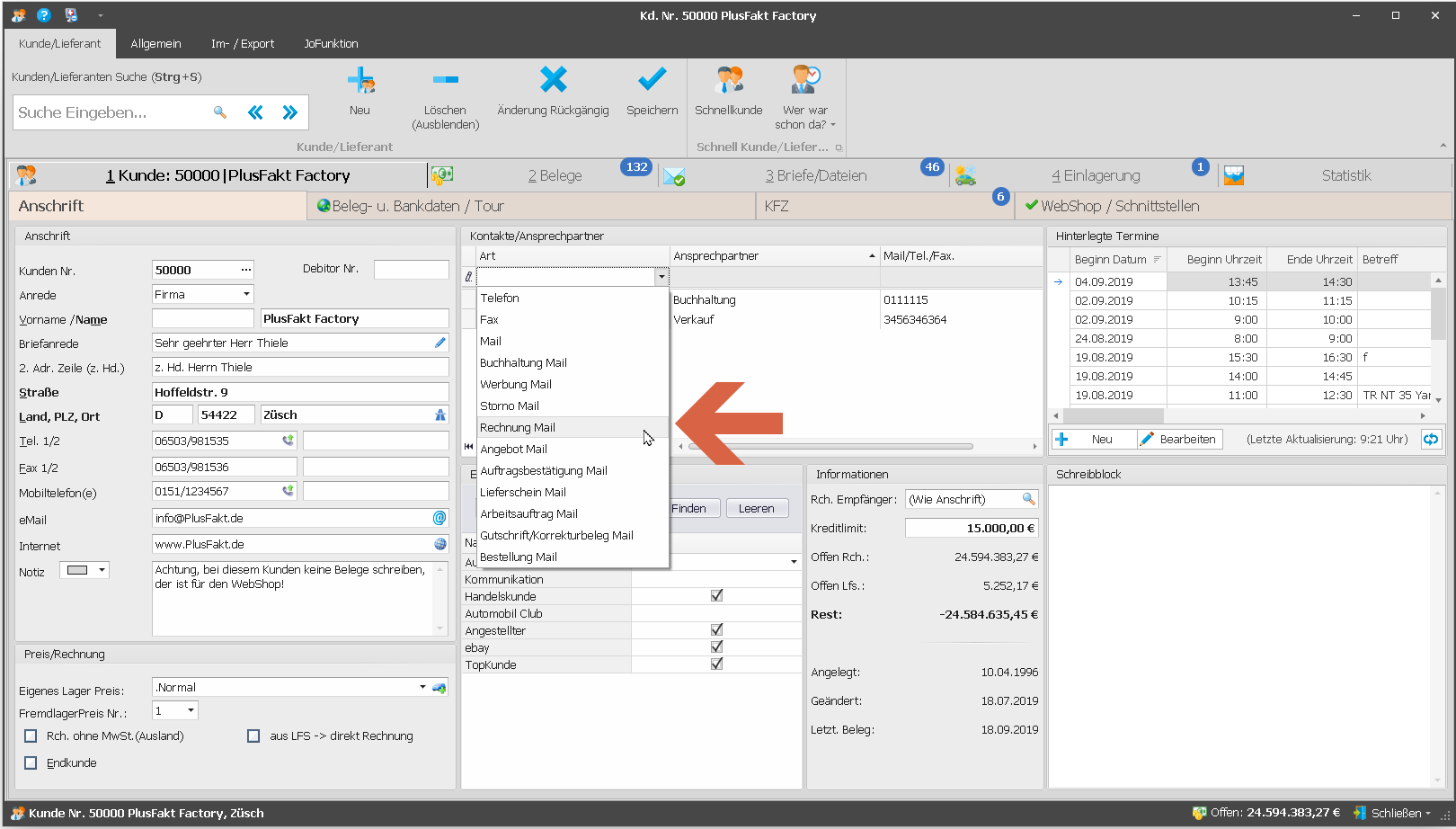This screenshot has width=1456, height=829.
Task: Click the magnifier icon in Rch. Empfänger field
Action: point(1029,499)
